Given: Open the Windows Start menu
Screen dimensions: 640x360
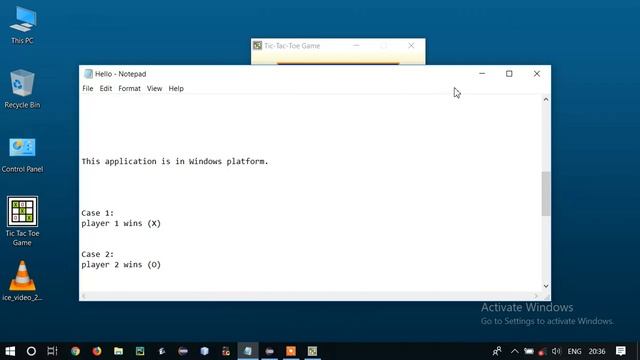Looking at the screenshot, I should click(x=10, y=351).
